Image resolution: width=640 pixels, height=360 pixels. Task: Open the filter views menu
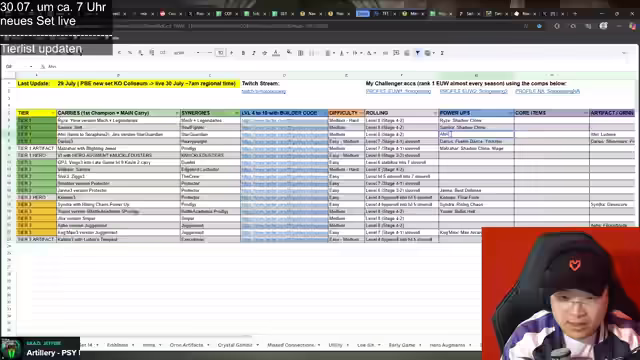pos(429,53)
